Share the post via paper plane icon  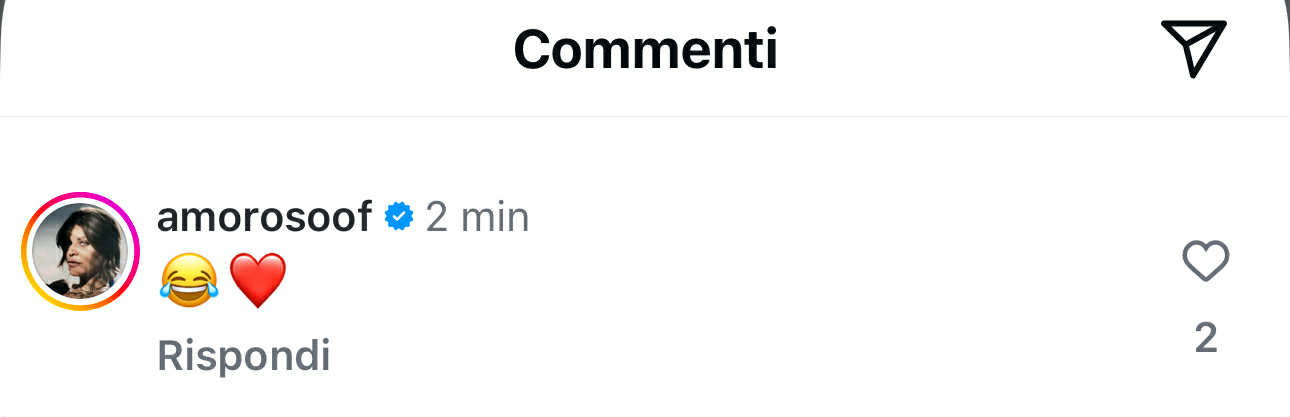(x=1193, y=47)
